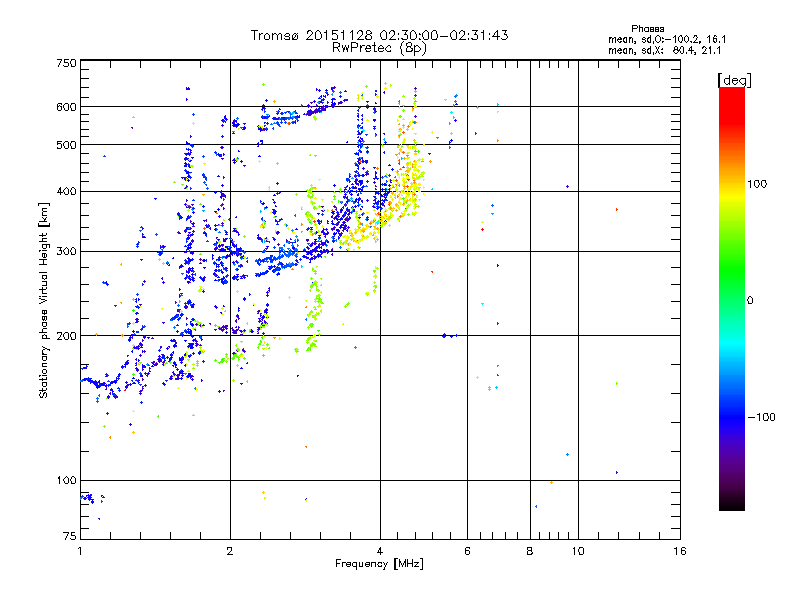Click the '[deg]' colorbar unit label
The width and height of the screenshot is (800, 600).
pos(734,80)
